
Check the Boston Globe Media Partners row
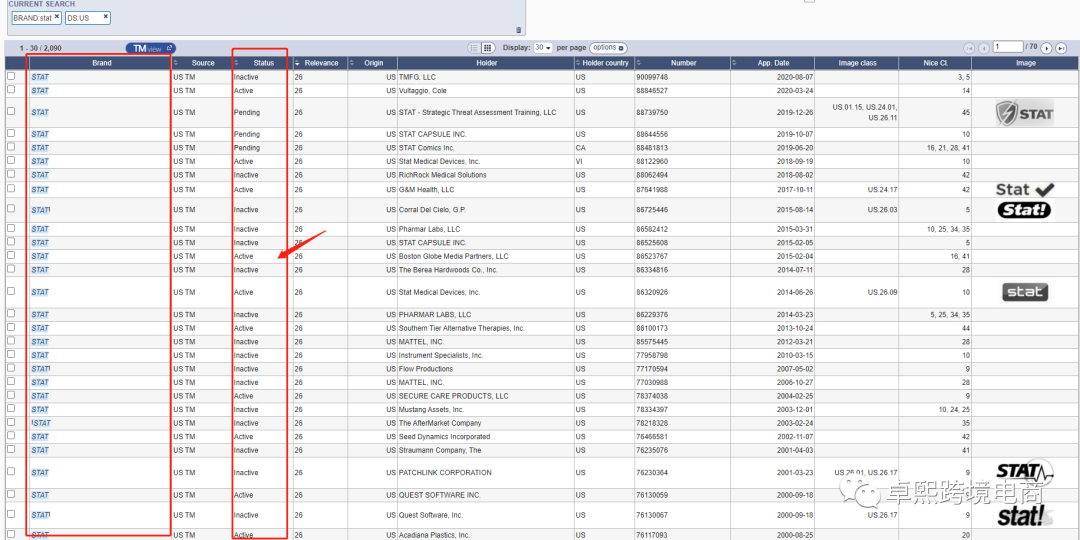[10, 256]
